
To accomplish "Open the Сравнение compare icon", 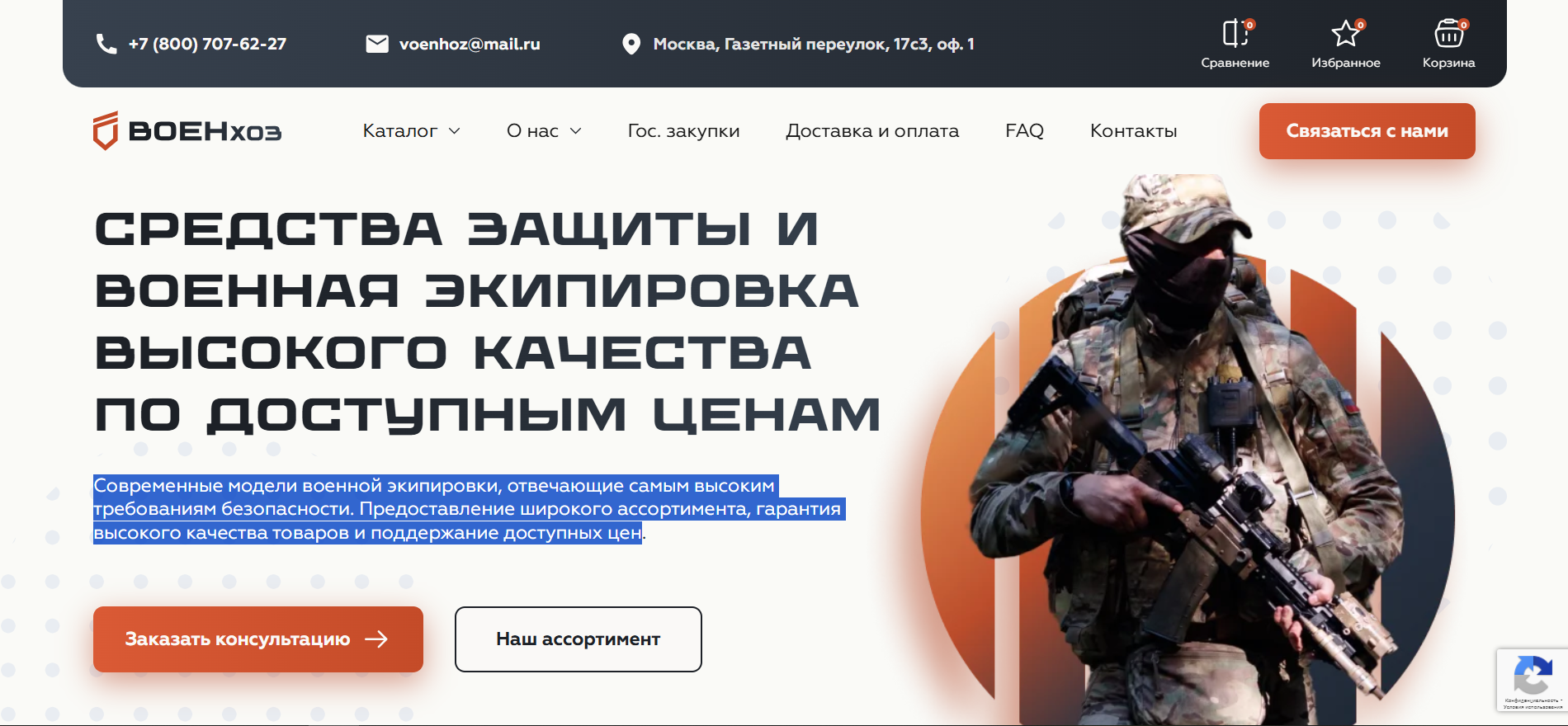I will 1235,33.
